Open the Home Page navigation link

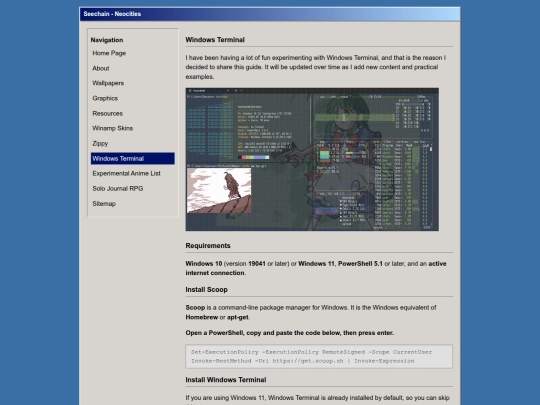click(x=109, y=53)
